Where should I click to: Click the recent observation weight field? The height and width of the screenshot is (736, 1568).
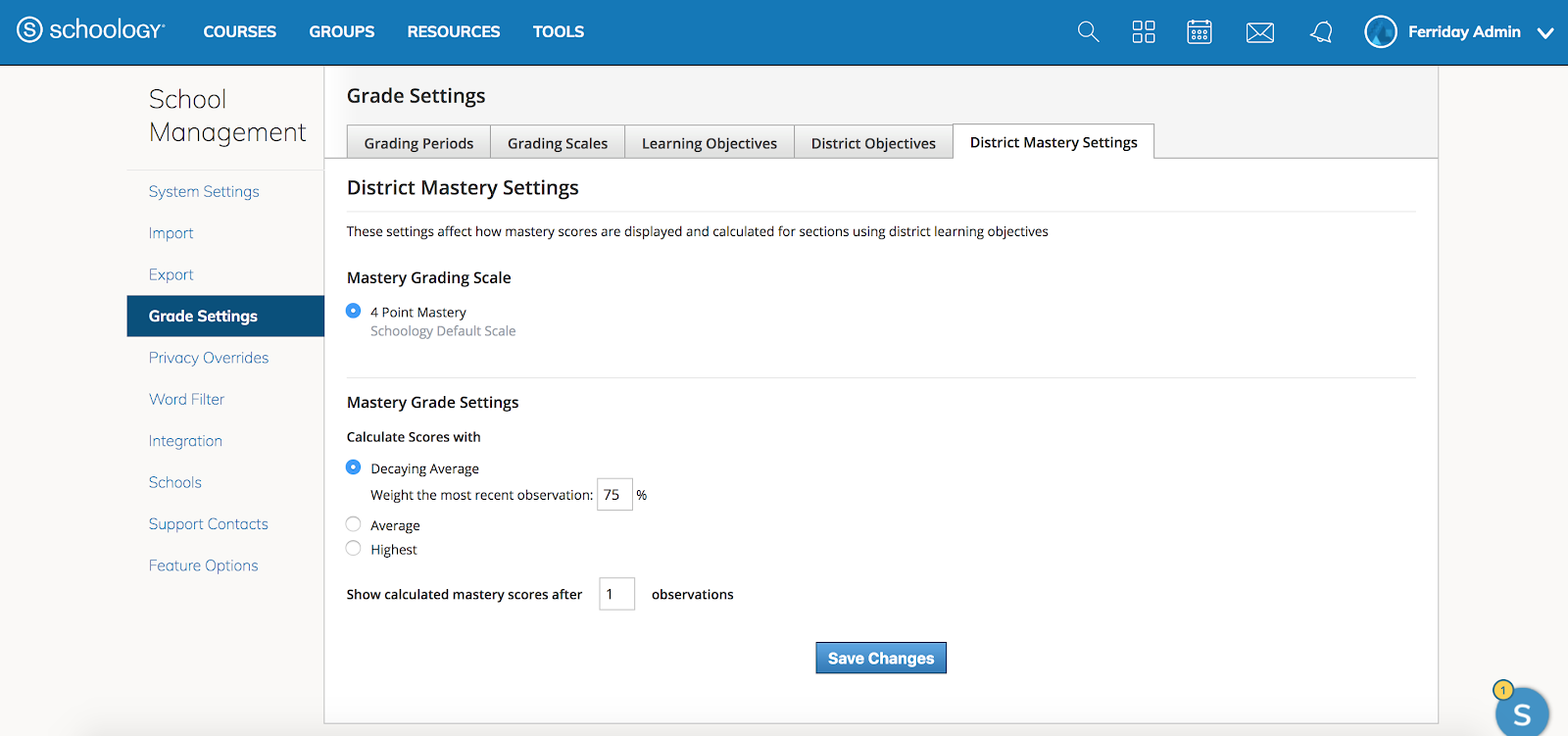coord(613,495)
